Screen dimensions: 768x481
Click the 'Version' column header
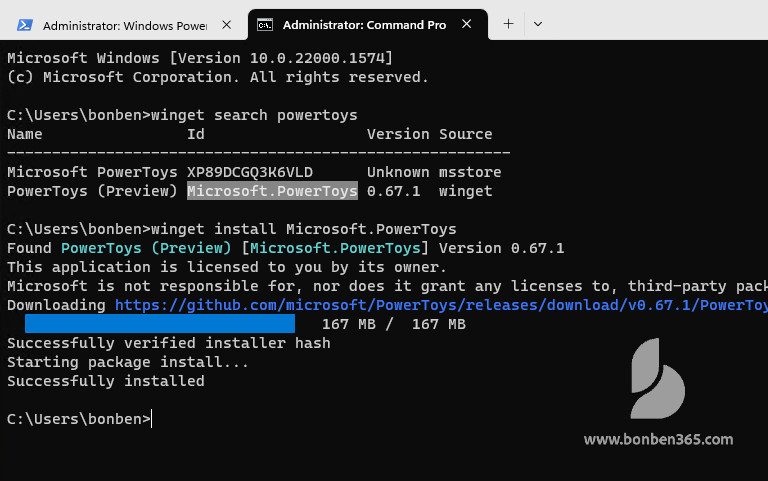coord(398,134)
